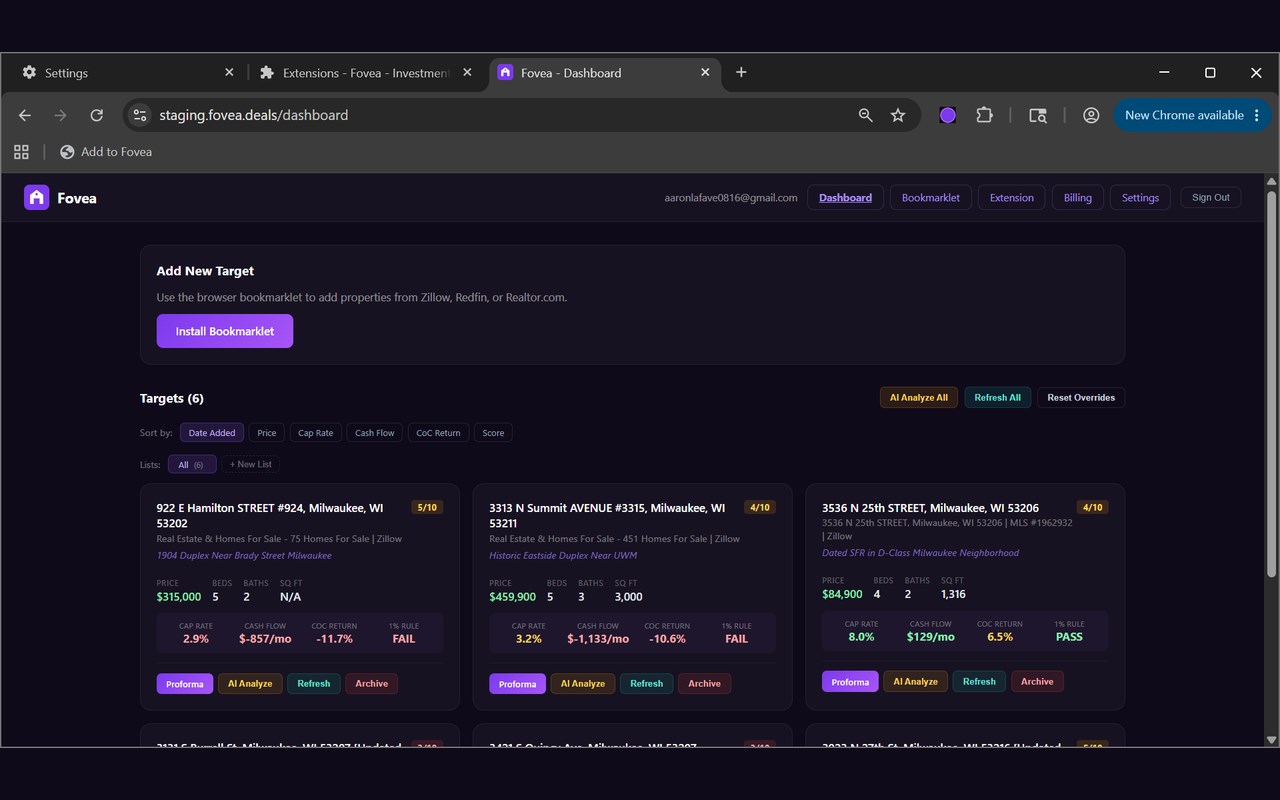
Task: Bookmark this page with the star icon
Action: coord(898,115)
